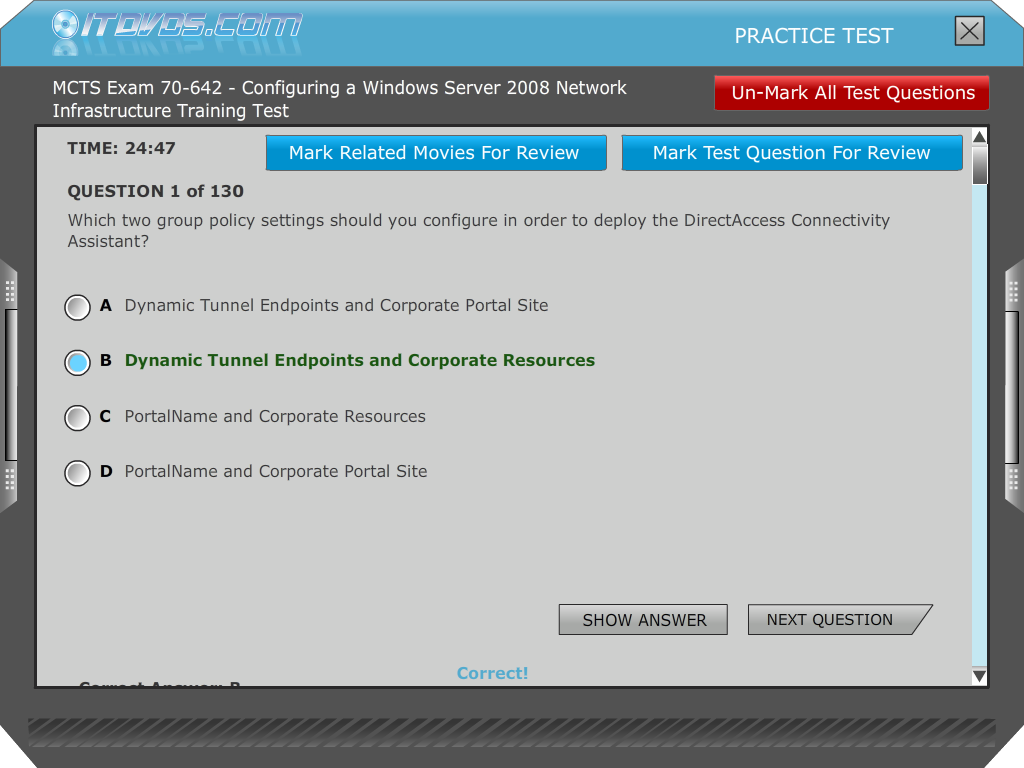
Task: Click Mark Related Movies For Review
Action: [x=436, y=153]
